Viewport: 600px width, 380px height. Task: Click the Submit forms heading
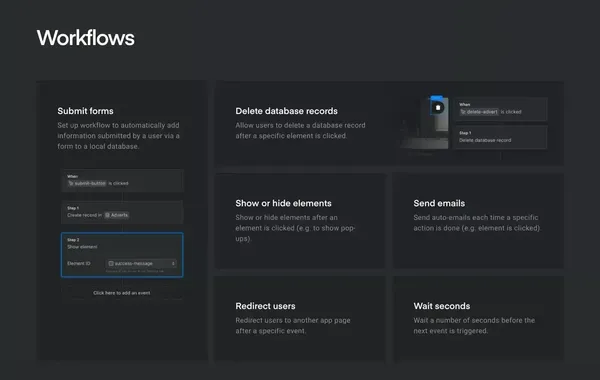85,111
